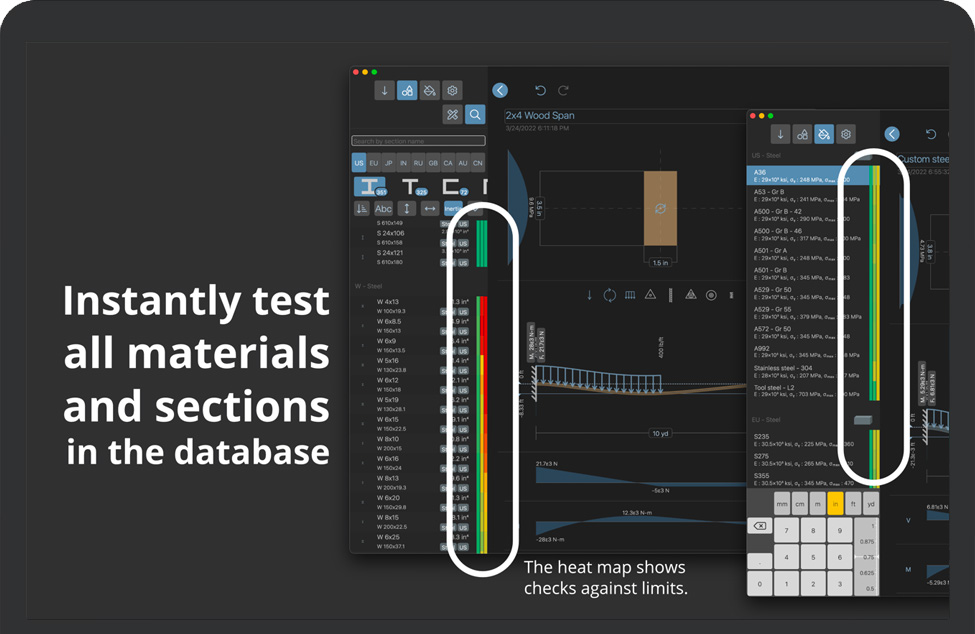Screen dimensions: 975x634
Task: Select the T-section shape (325)
Action: point(413,186)
